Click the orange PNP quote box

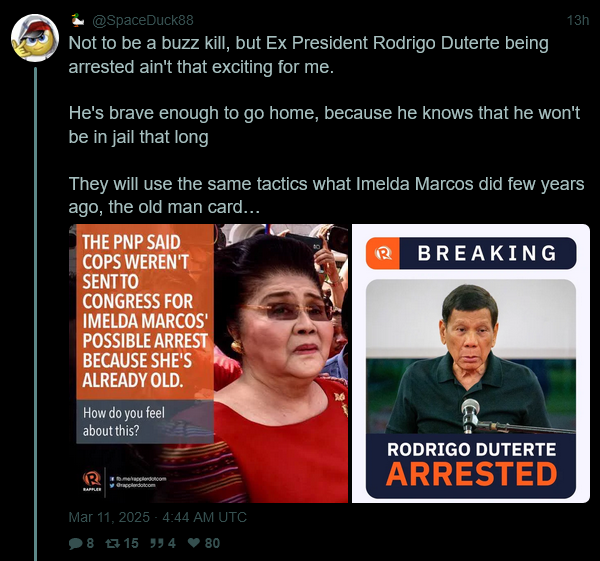tap(145, 312)
